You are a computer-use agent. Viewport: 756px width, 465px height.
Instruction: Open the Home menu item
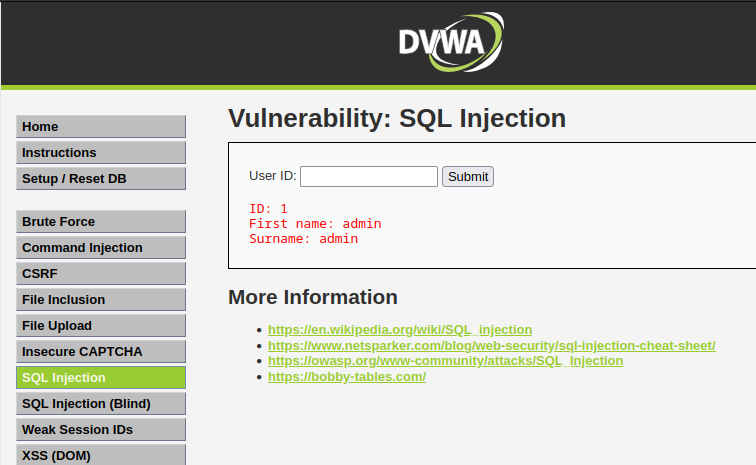click(101, 126)
